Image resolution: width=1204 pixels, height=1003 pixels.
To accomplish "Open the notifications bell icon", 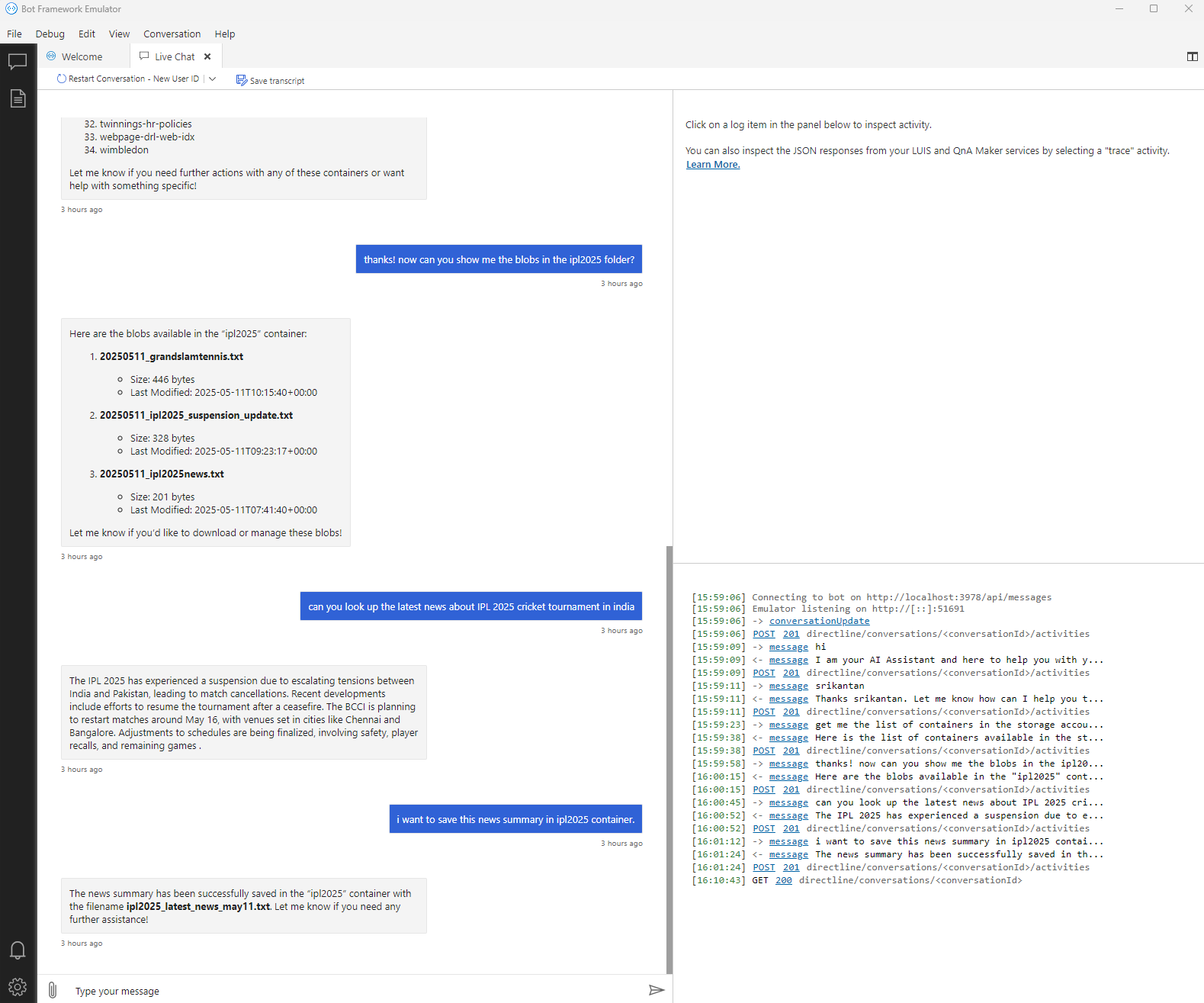I will click(x=18, y=950).
